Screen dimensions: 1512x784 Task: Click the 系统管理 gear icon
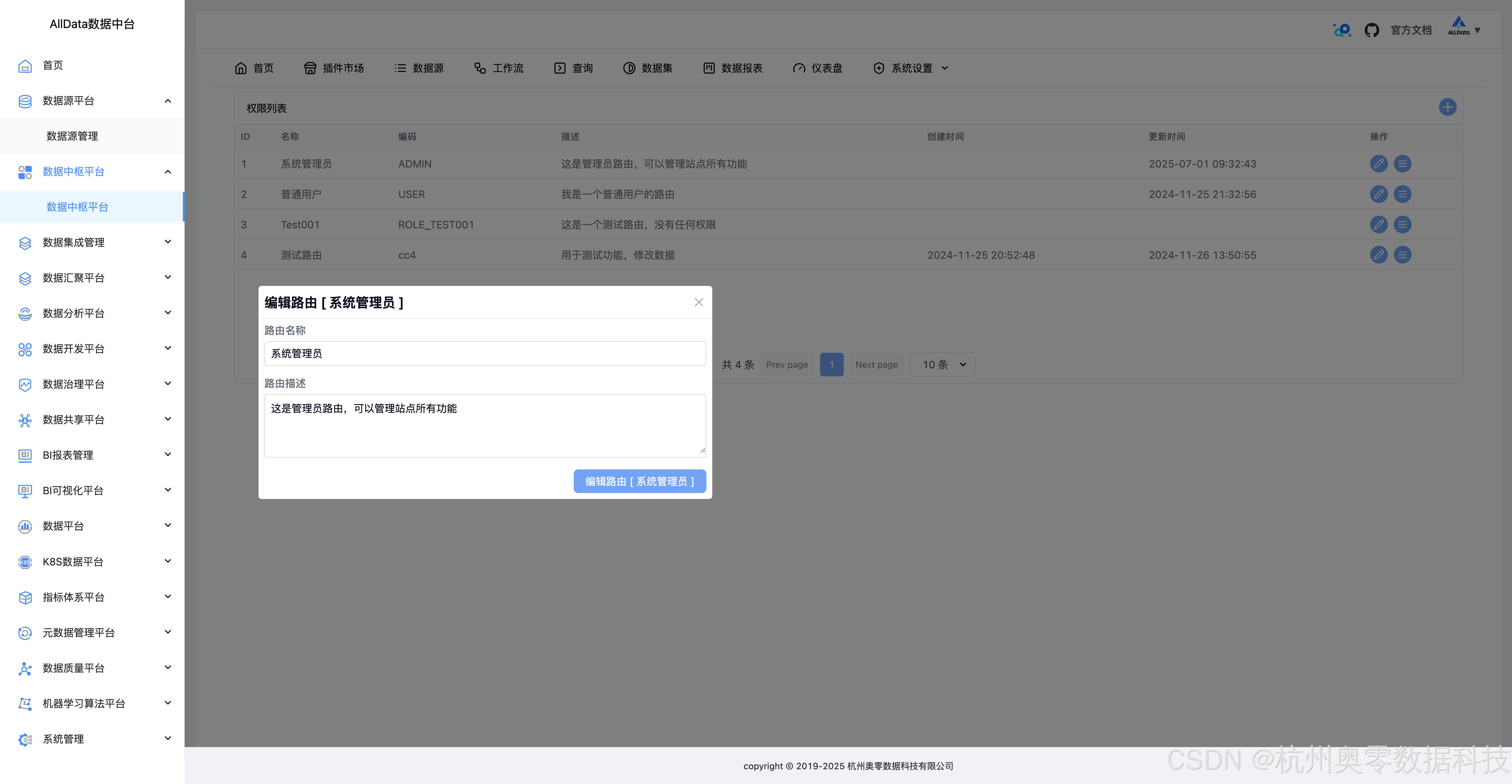click(25, 739)
